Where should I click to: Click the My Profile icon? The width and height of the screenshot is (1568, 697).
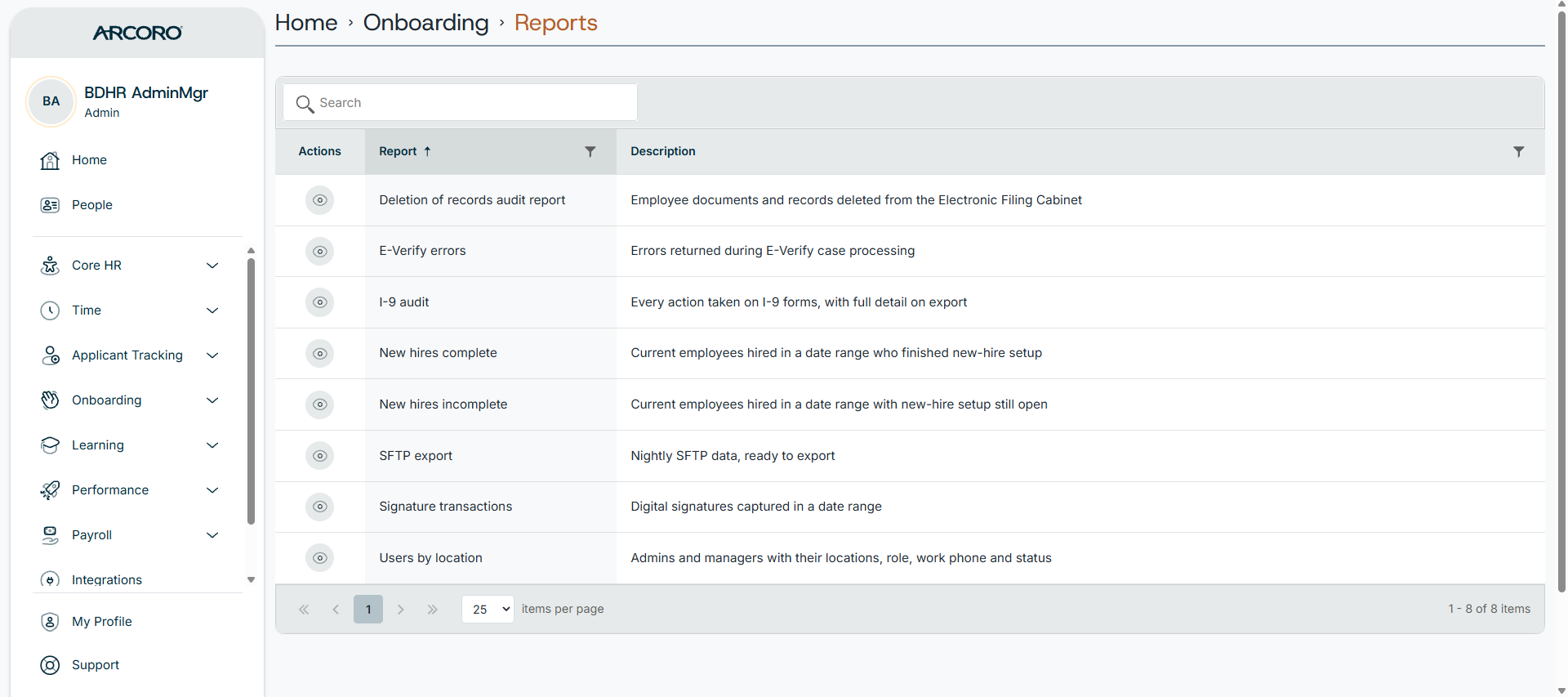pos(50,622)
